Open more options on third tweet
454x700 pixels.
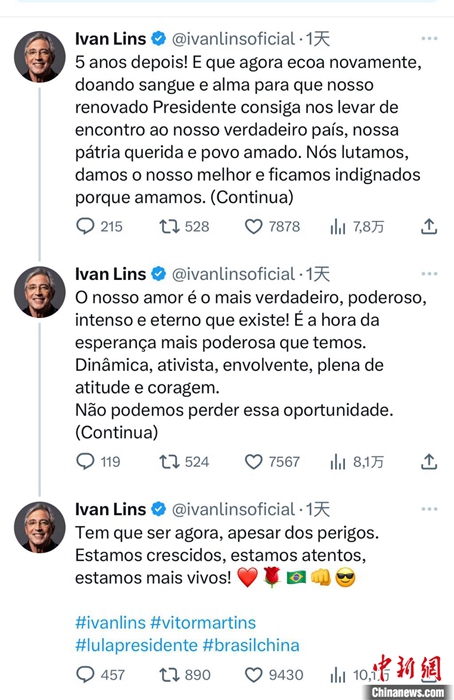click(x=429, y=509)
